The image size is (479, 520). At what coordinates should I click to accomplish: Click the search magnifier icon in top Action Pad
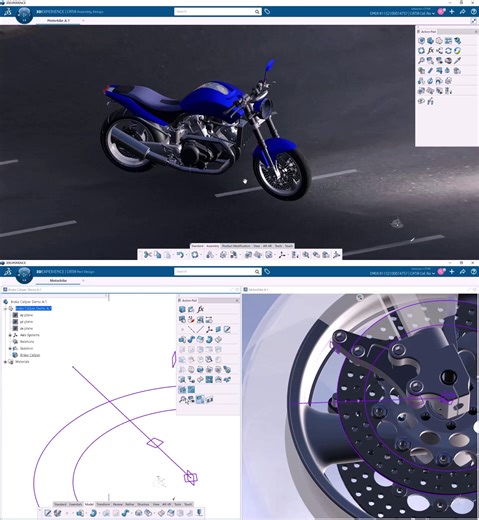click(x=421, y=61)
